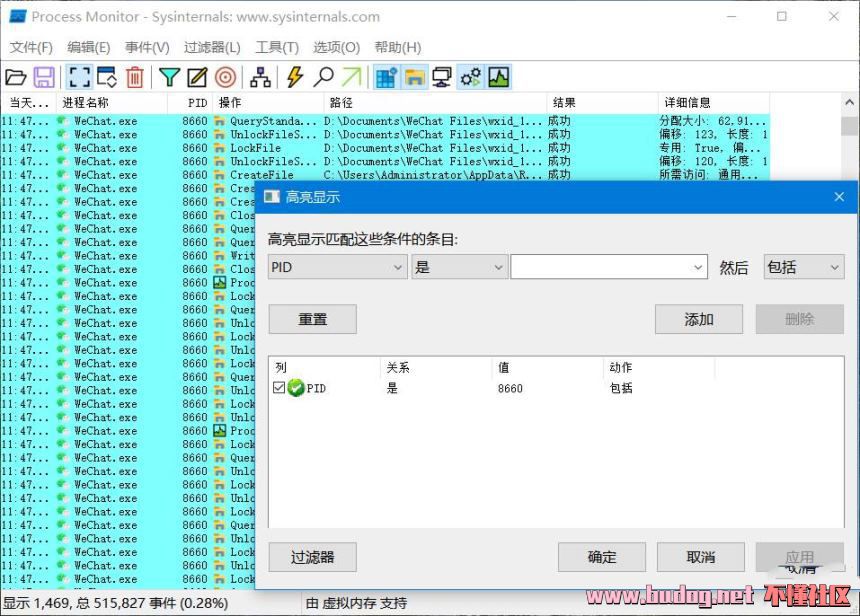Click the Save icon in toolbar

pyautogui.click(x=44, y=77)
